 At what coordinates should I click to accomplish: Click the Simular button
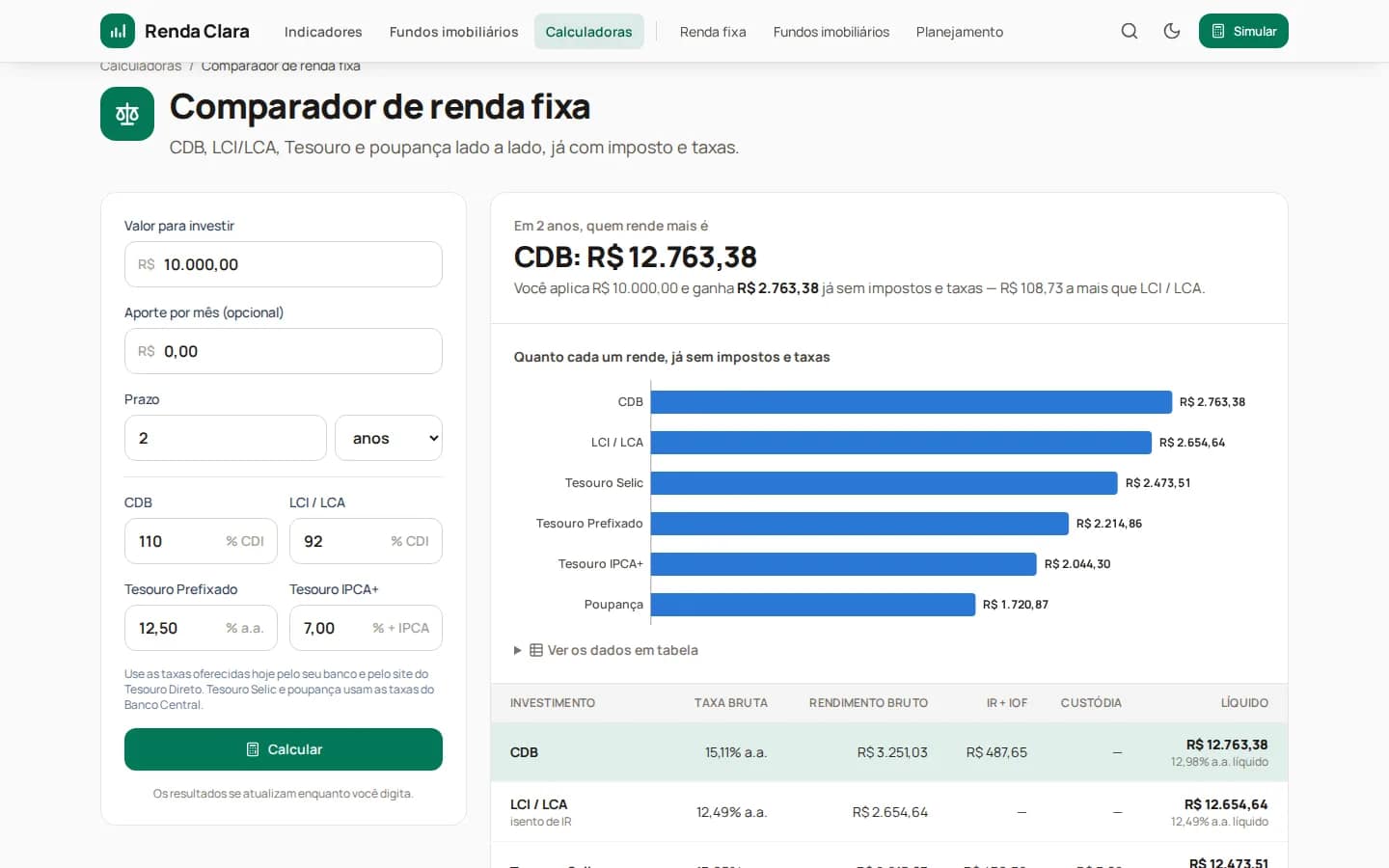[x=1243, y=31]
